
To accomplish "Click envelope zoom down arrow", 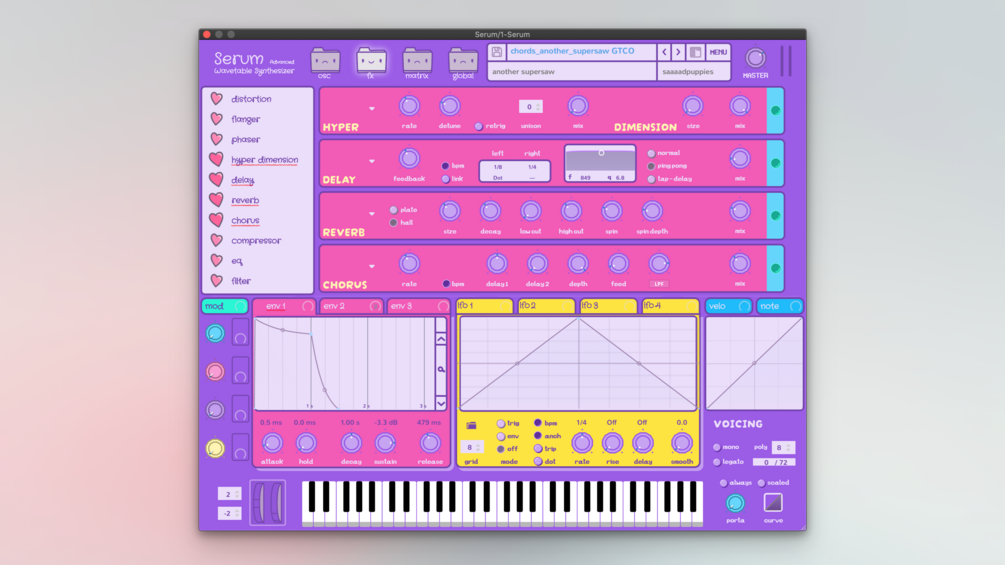I will pos(441,402).
